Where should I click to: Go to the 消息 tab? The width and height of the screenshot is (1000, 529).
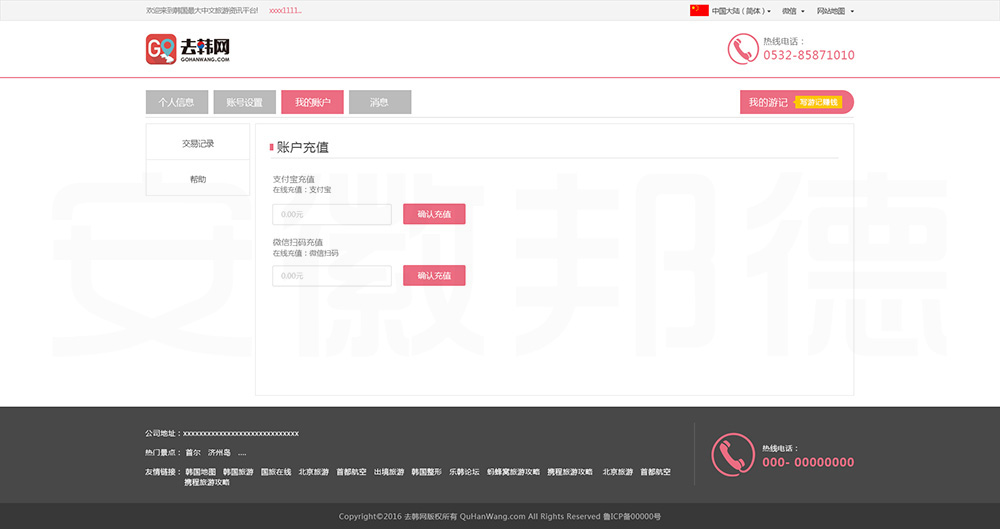tap(380, 102)
